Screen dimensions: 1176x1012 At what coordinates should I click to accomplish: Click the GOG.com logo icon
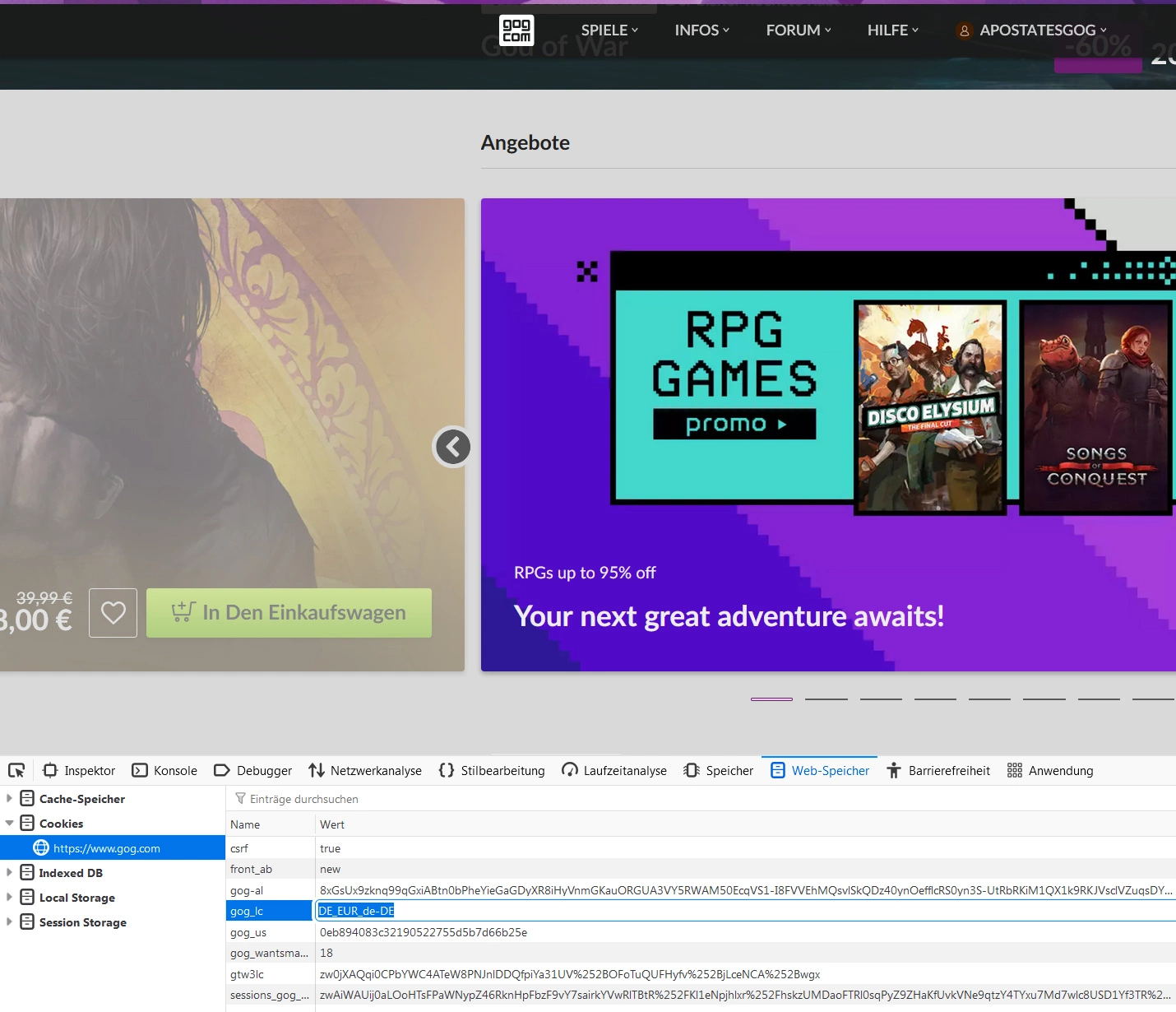point(516,30)
